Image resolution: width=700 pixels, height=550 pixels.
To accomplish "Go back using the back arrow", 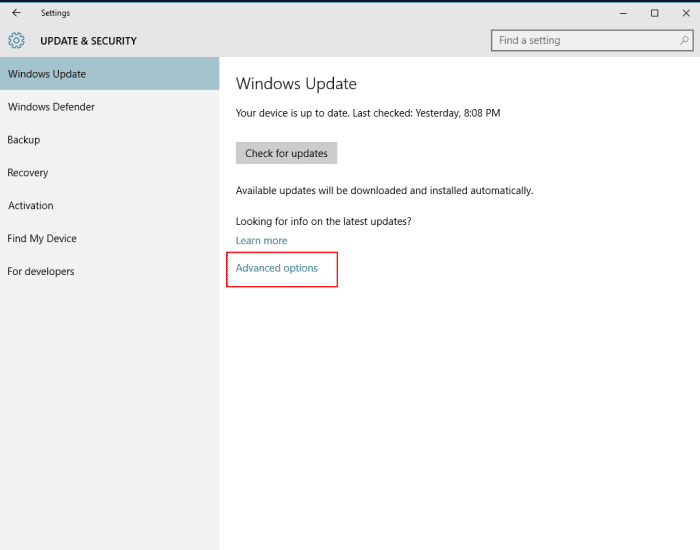I will (x=17, y=13).
